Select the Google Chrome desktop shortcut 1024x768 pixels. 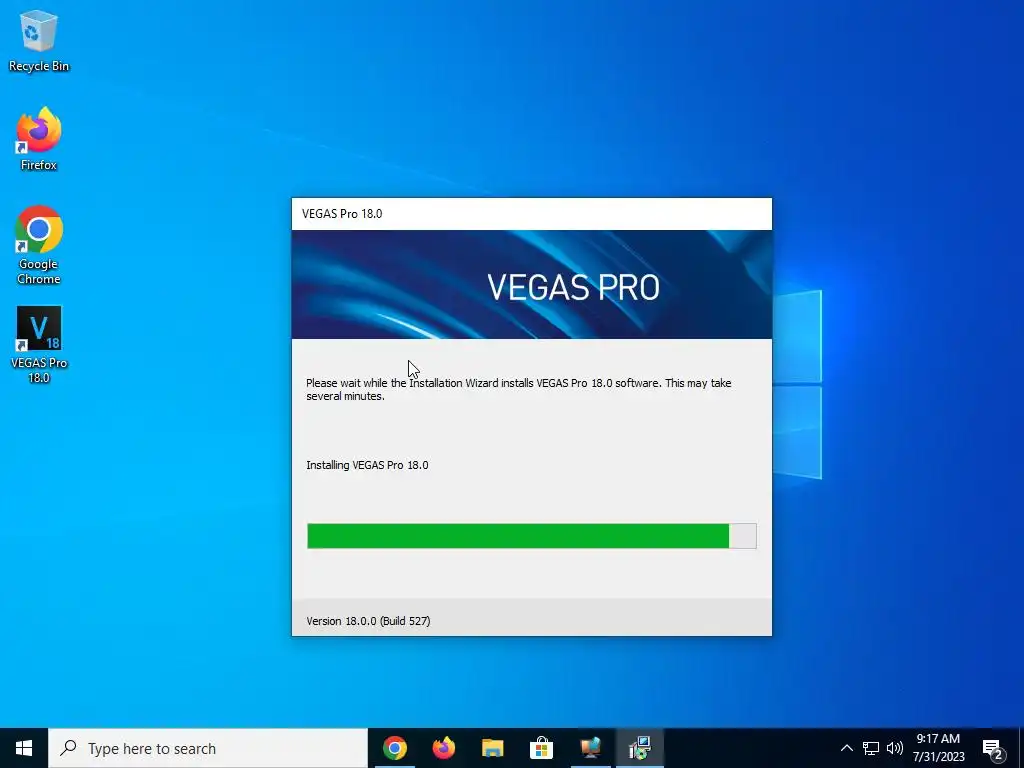(x=39, y=246)
